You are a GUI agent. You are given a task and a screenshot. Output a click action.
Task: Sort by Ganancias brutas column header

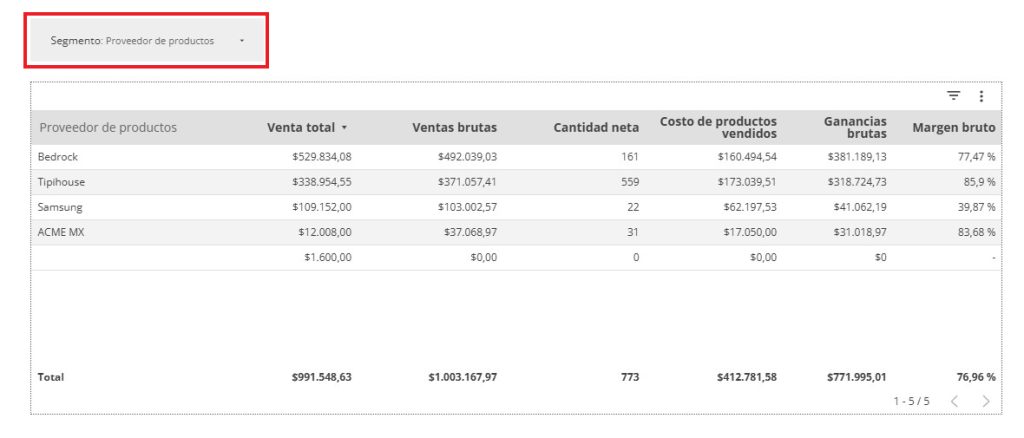point(856,127)
